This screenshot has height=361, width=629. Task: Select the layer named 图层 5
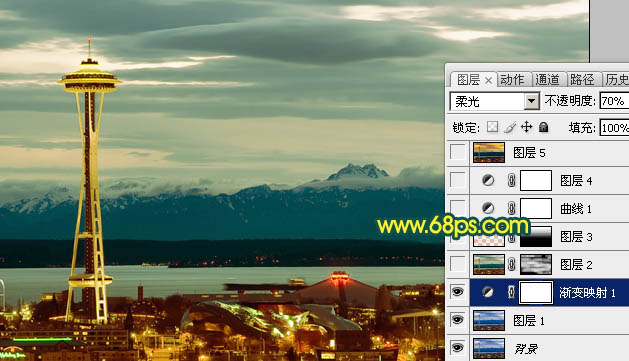[529, 153]
